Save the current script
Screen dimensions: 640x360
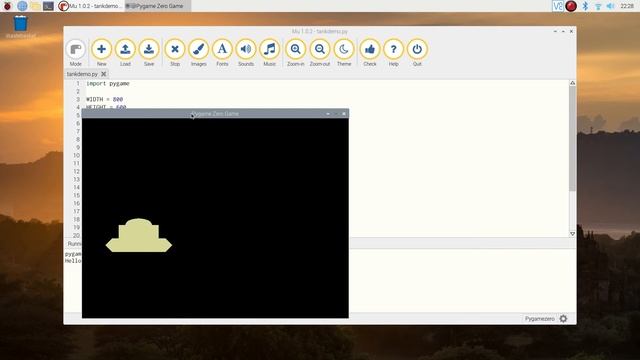(149, 53)
